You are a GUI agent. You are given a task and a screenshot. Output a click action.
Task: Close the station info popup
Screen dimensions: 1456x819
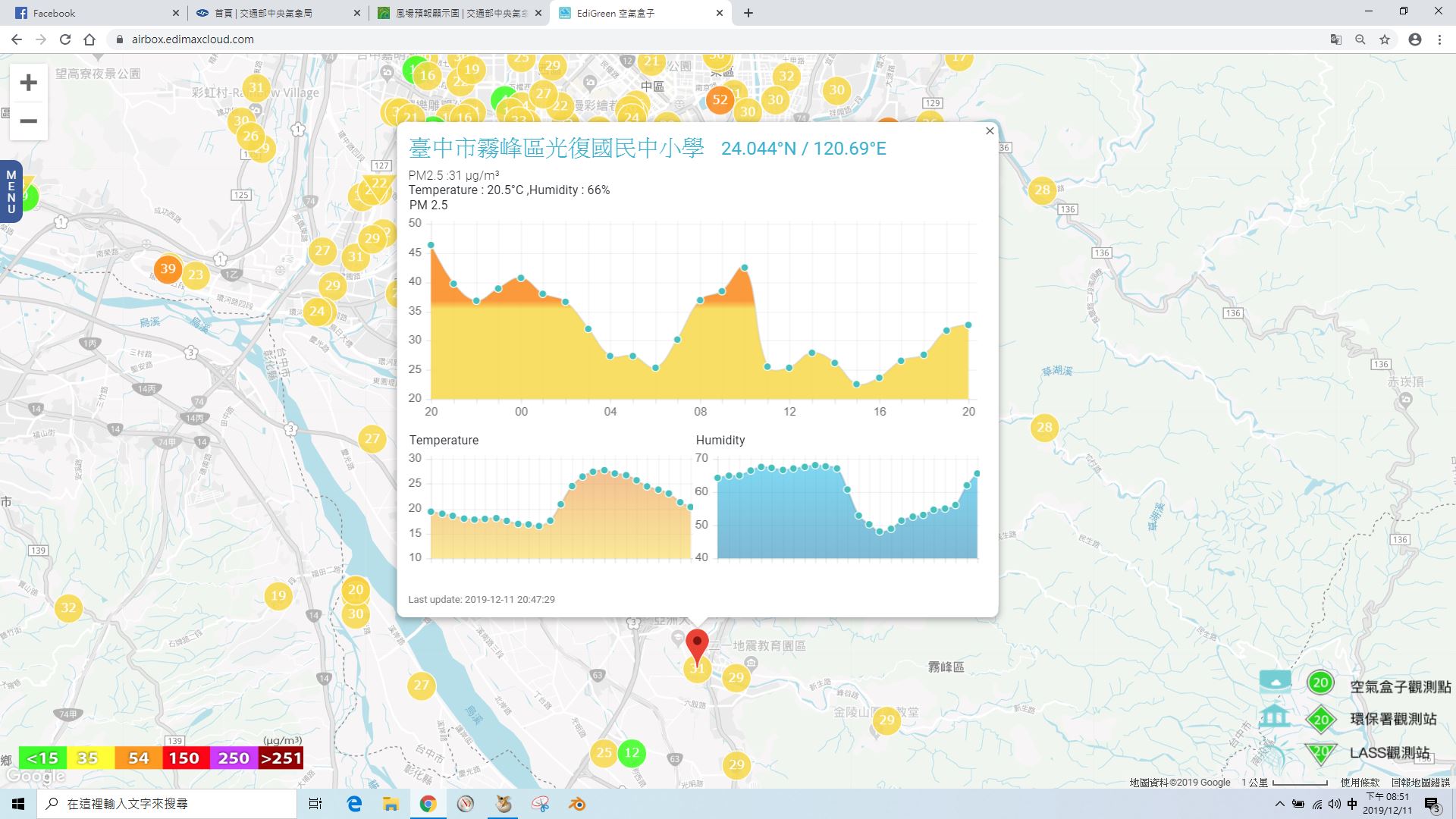[x=990, y=131]
